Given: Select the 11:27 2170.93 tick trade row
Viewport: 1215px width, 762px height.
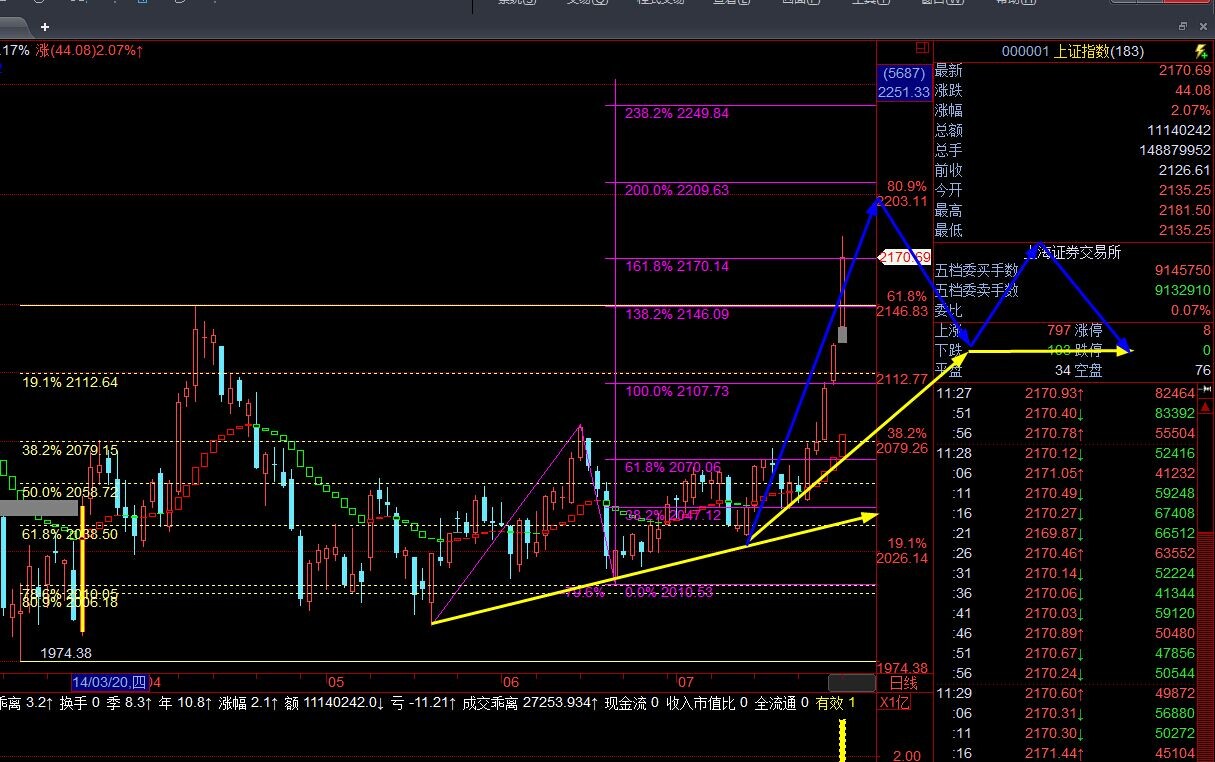Looking at the screenshot, I should click(1072, 394).
